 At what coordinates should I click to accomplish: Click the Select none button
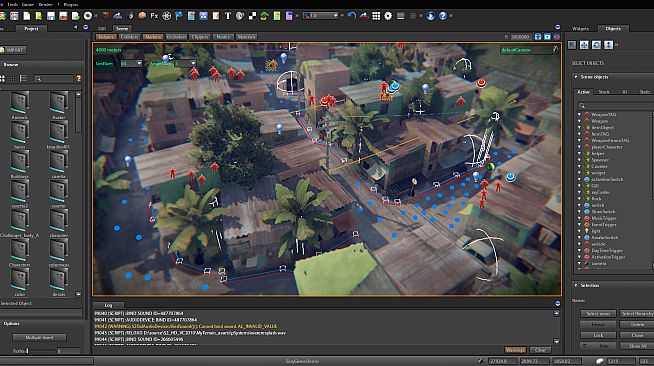point(598,313)
